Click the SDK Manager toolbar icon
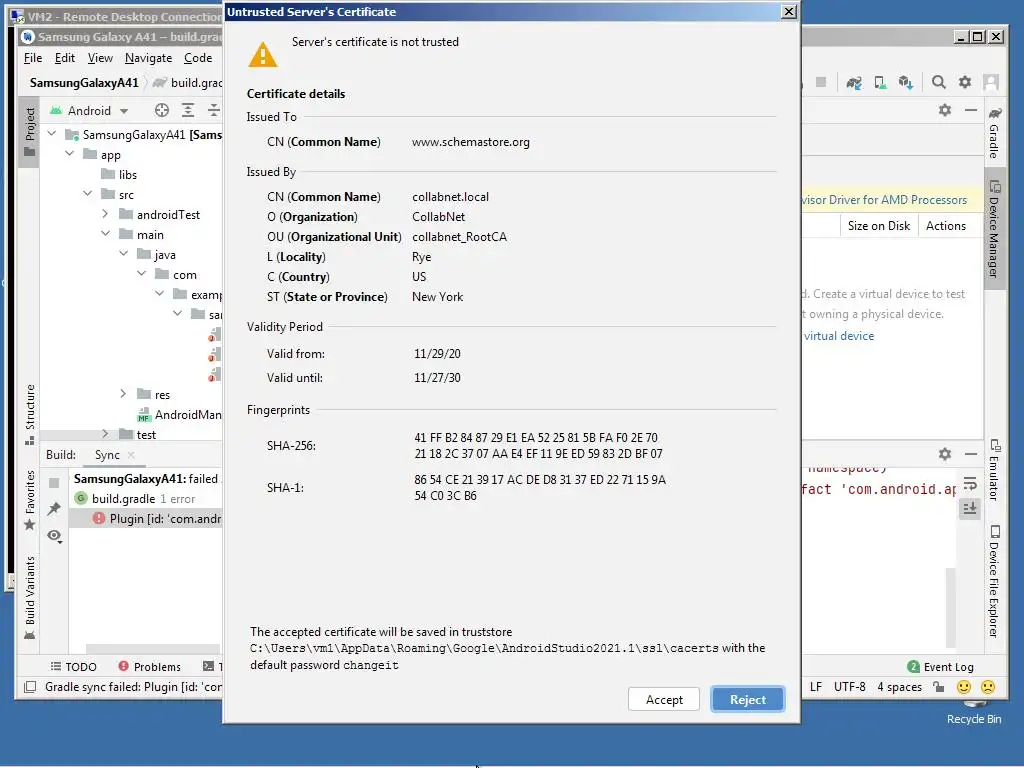The image size is (1024, 768). click(905, 82)
